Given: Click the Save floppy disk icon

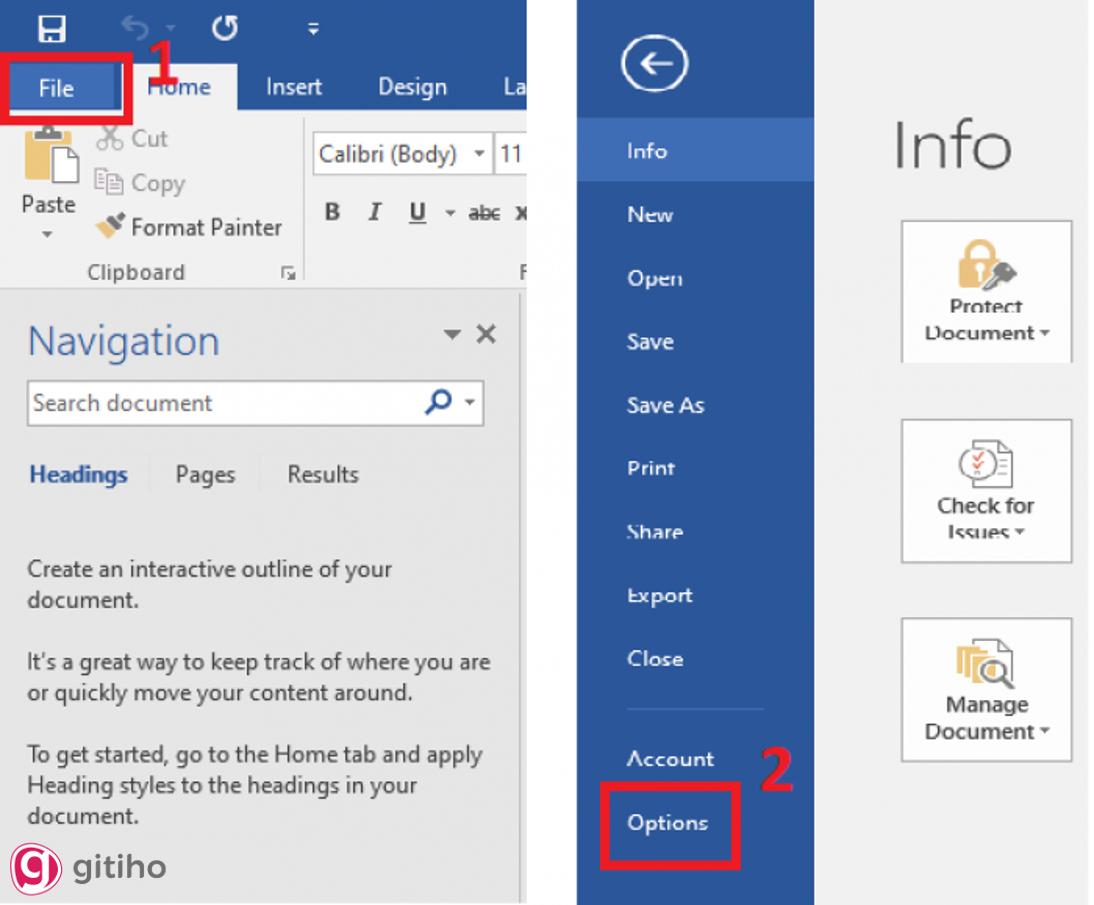Looking at the screenshot, I should 52,29.
